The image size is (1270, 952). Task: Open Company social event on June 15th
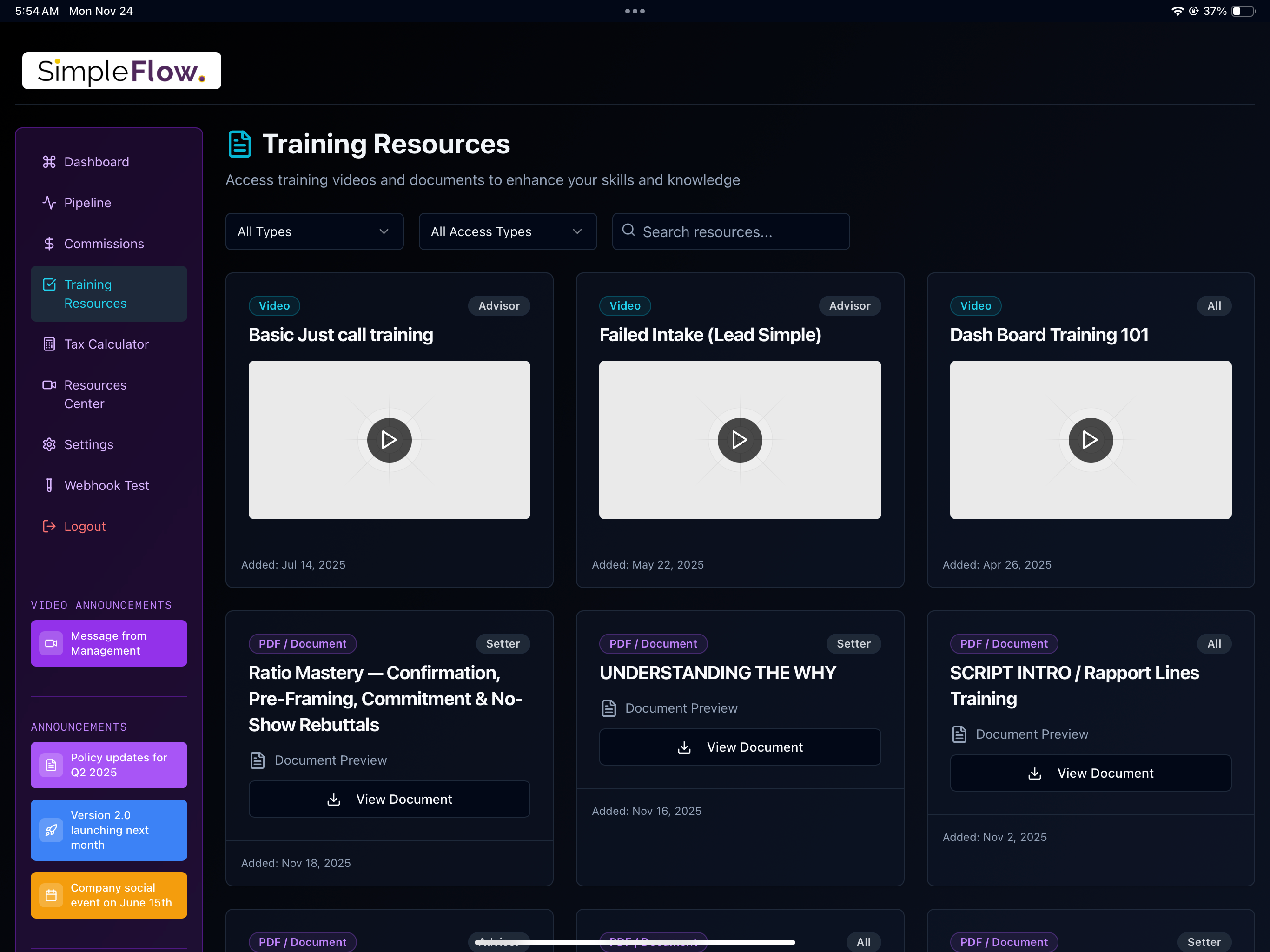click(109, 895)
